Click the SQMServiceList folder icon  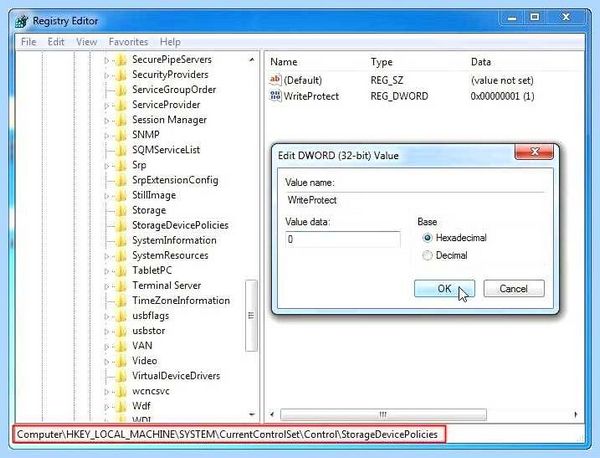pyautogui.click(x=121, y=150)
